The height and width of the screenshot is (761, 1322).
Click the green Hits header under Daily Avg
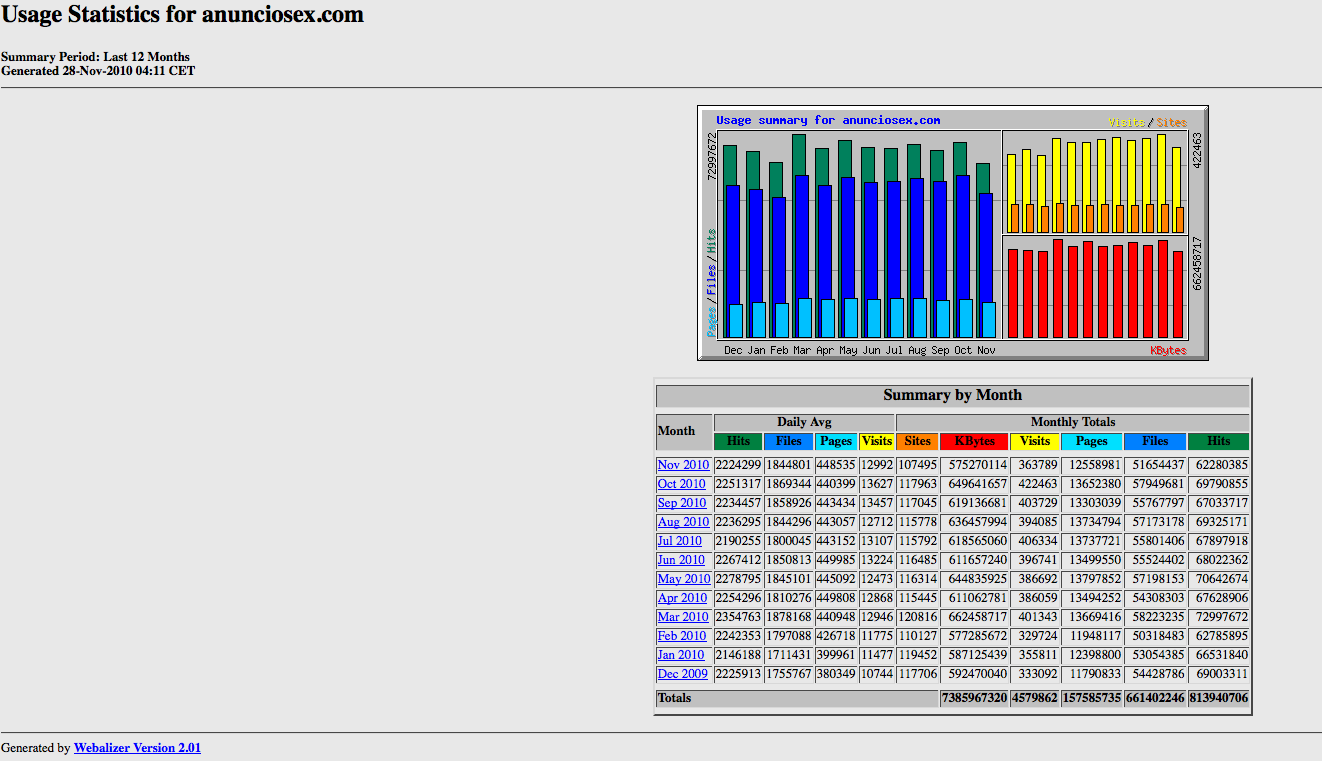tap(738, 441)
